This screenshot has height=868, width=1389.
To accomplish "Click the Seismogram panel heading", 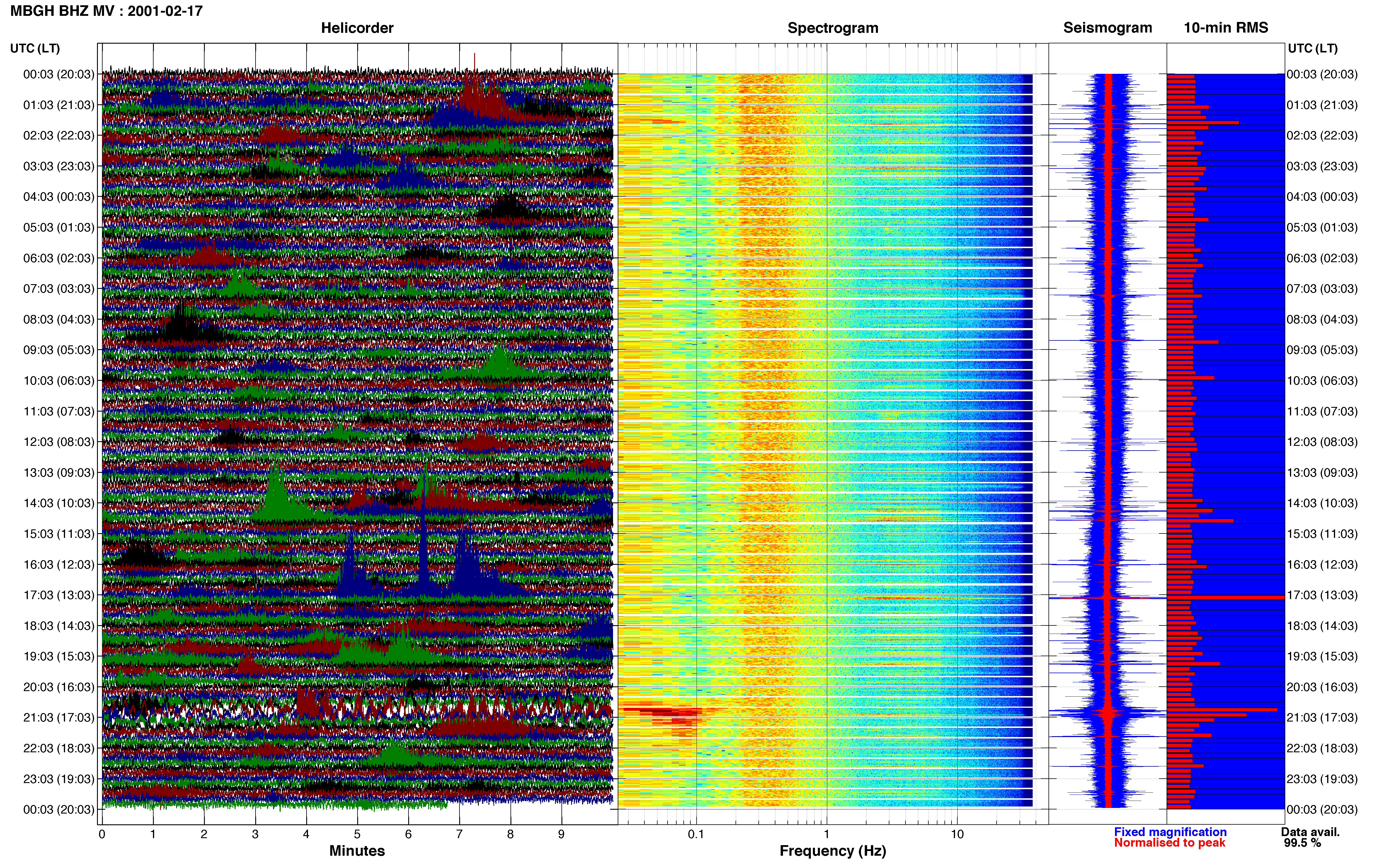I will click(1108, 28).
